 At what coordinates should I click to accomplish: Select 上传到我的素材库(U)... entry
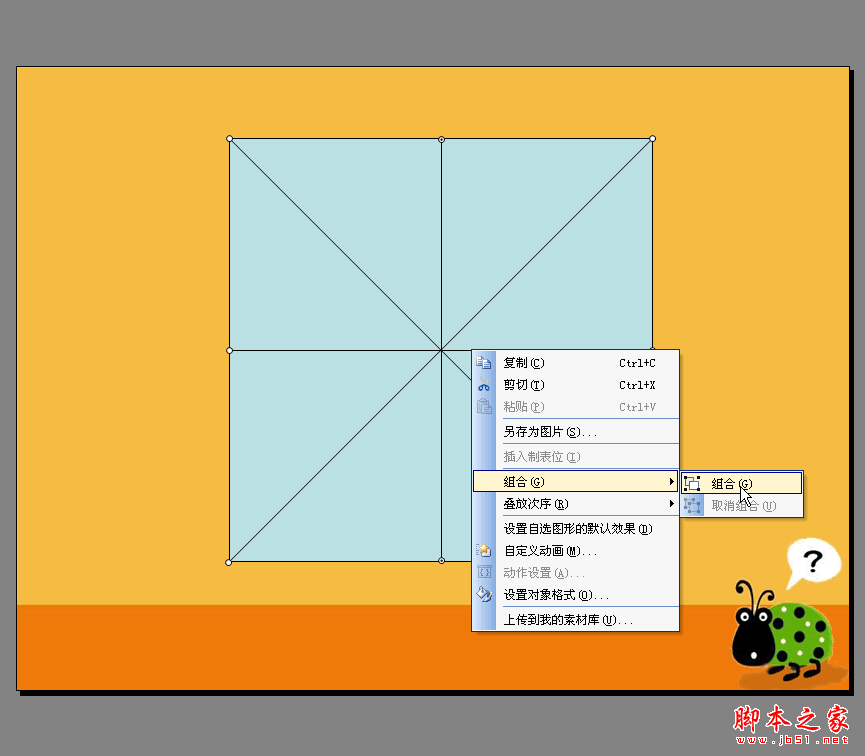(x=576, y=620)
